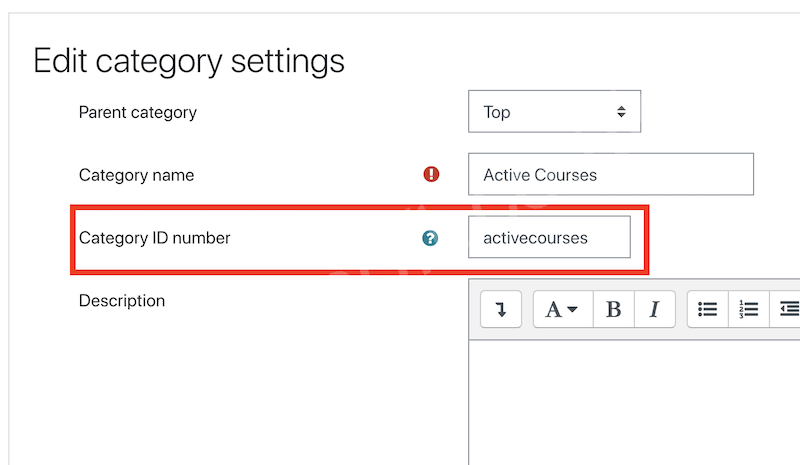Click the Category name text field

pos(611,174)
